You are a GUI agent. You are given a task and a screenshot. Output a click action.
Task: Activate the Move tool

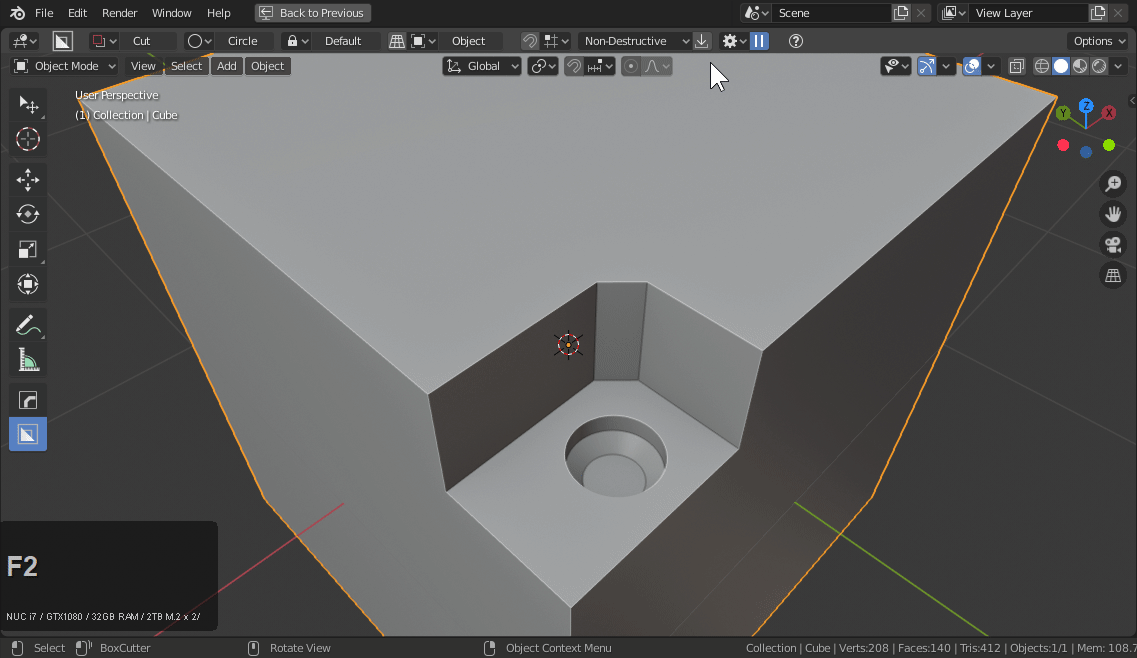tap(28, 180)
